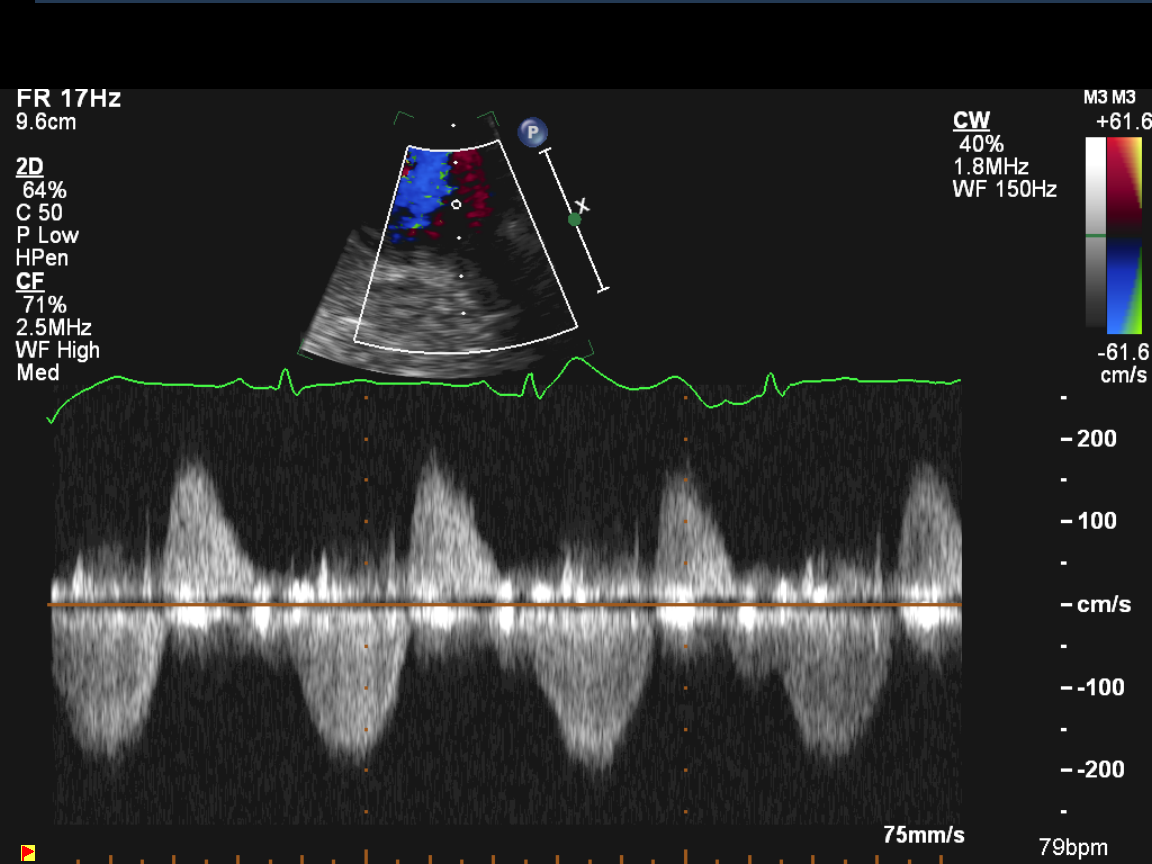Screen dimensions: 1152x864
Task: Click the blue P probe orientation marker
Action: [533, 132]
